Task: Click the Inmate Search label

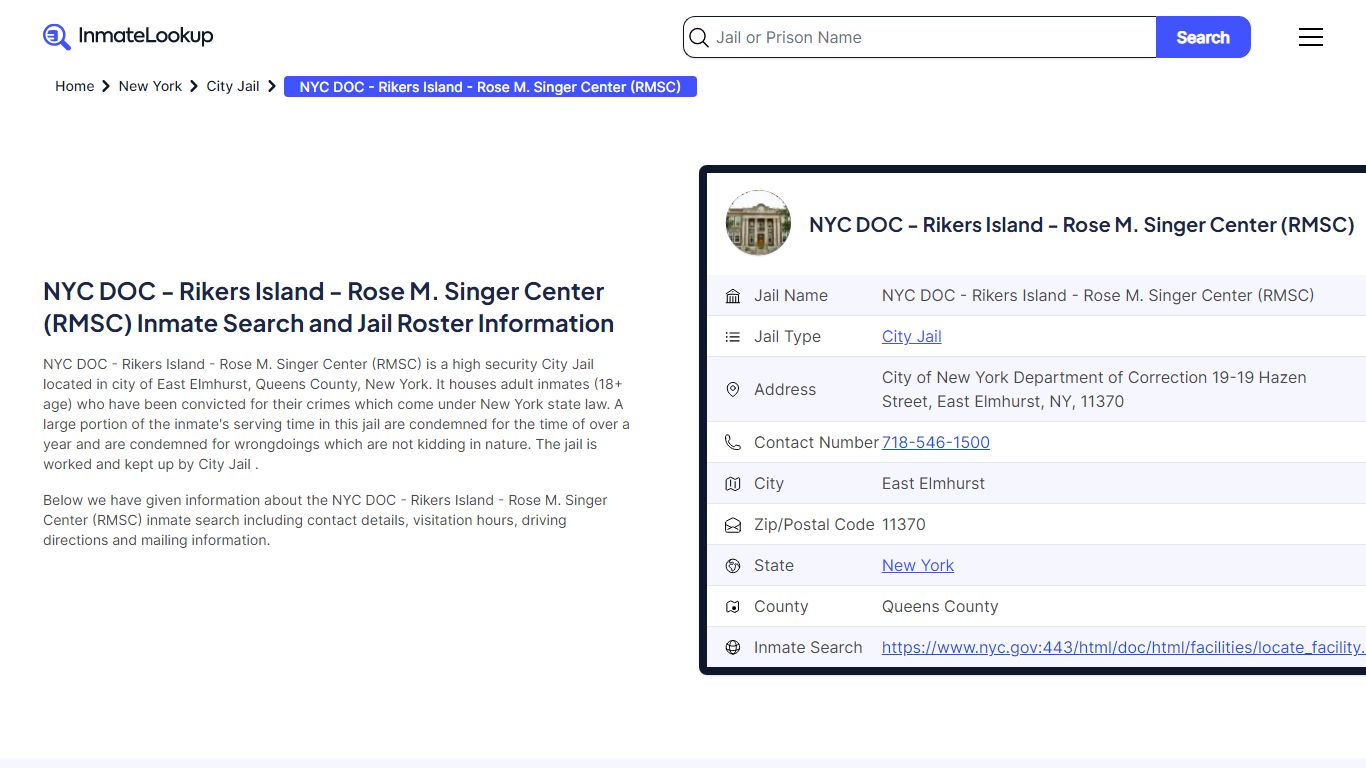Action: click(808, 648)
